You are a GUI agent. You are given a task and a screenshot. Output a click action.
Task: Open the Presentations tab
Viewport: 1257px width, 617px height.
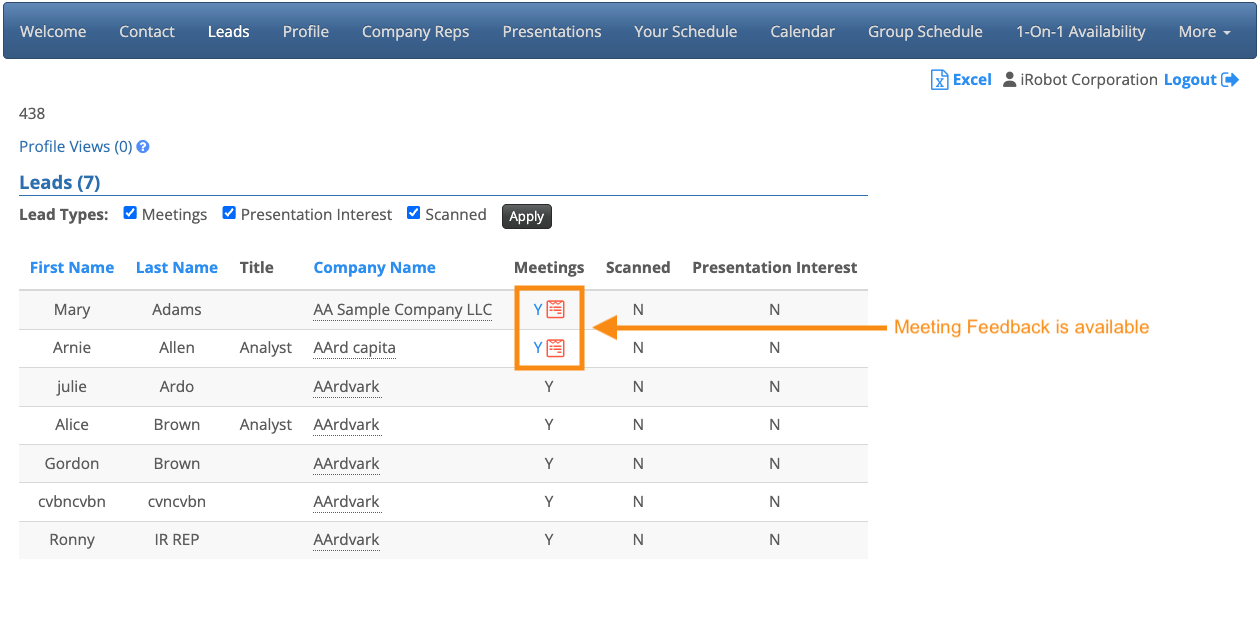[552, 32]
